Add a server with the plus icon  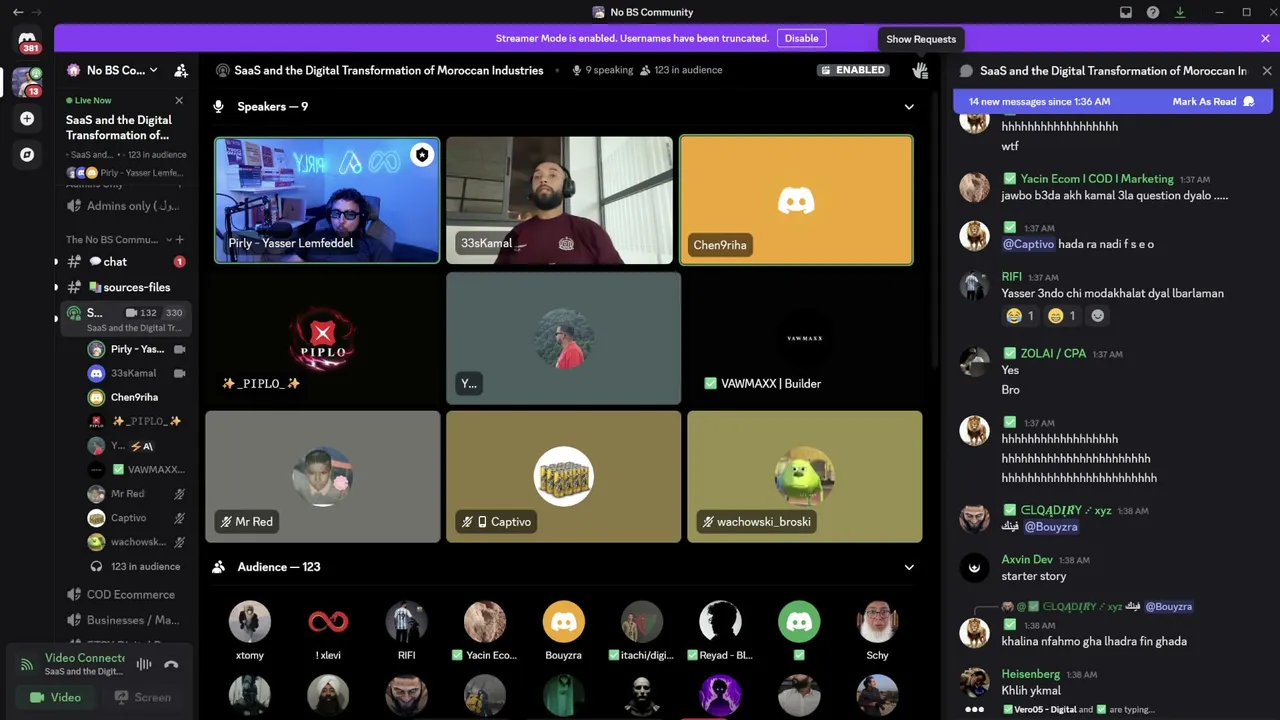pyautogui.click(x=27, y=119)
